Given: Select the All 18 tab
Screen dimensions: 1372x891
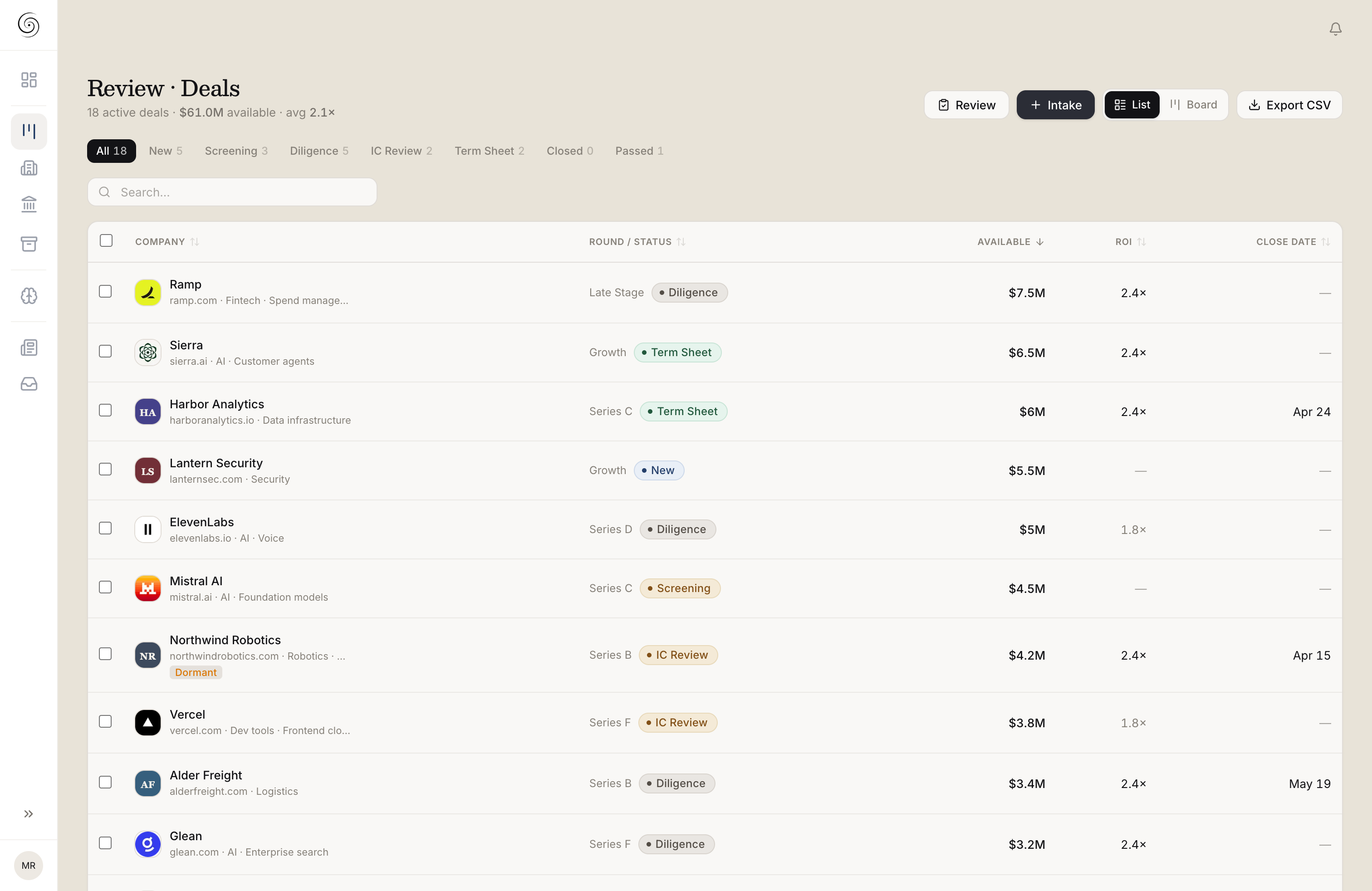Looking at the screenshot, I should click(111, 151).
